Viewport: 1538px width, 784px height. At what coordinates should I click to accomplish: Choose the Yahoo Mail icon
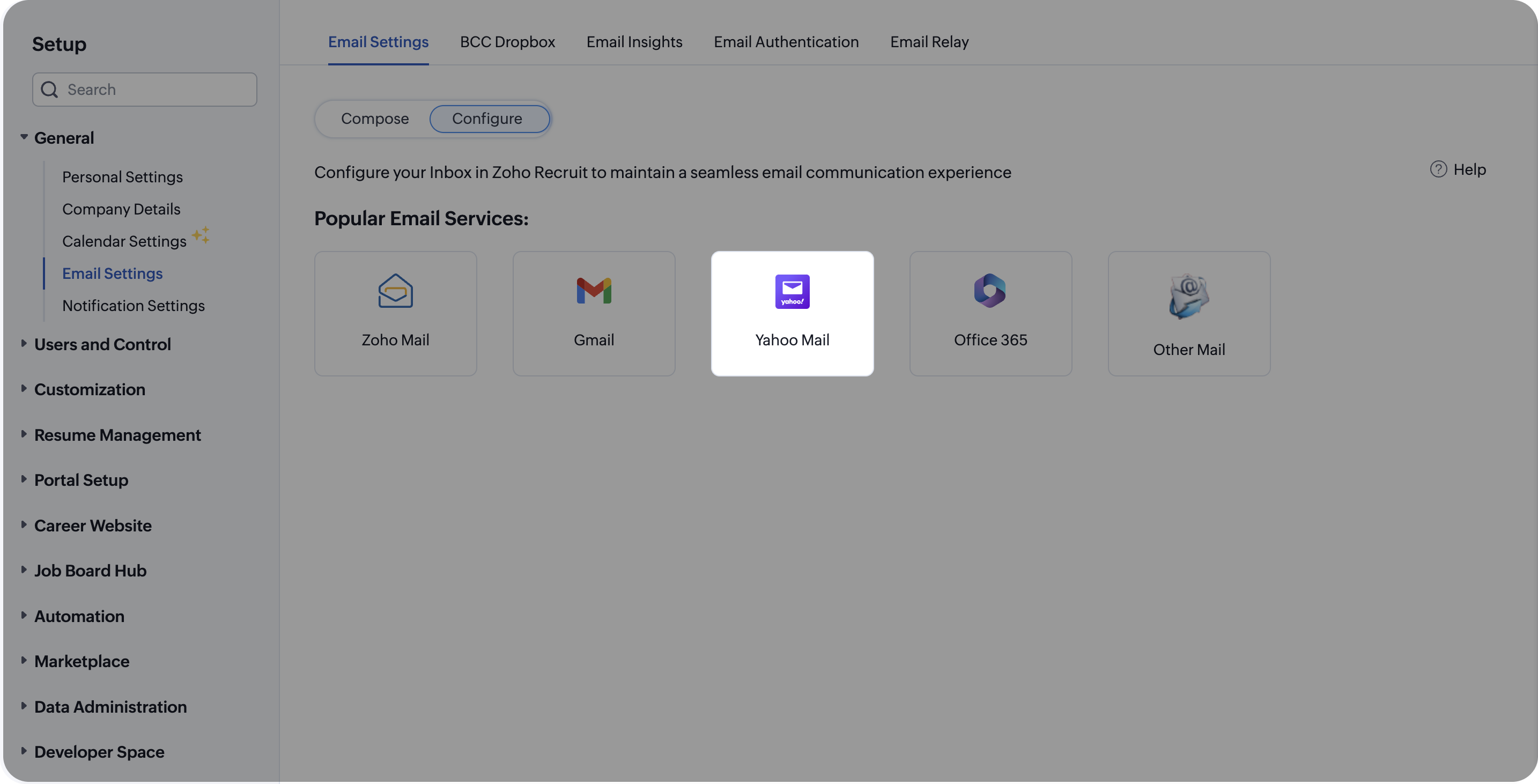(x=792, y=291)
